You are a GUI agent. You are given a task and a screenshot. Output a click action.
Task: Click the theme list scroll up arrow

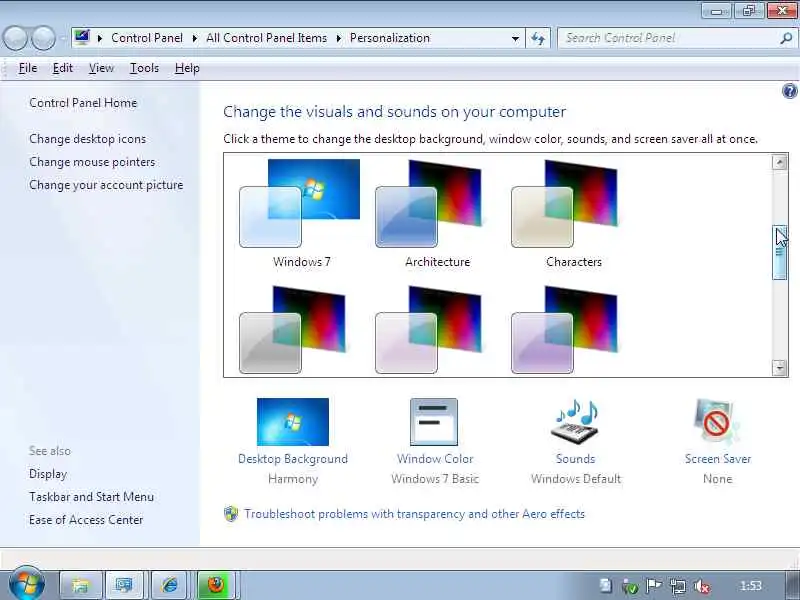click(x=779, y=163)
